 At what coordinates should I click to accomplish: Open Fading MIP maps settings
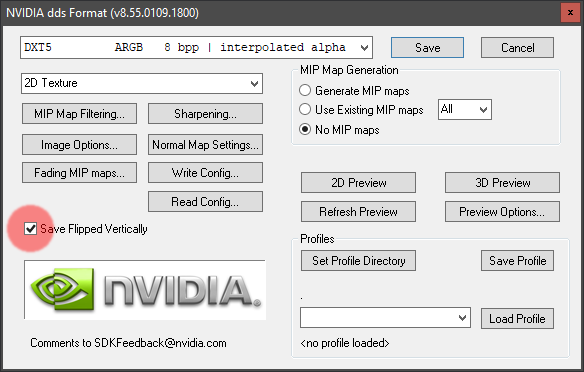point(79,172)
